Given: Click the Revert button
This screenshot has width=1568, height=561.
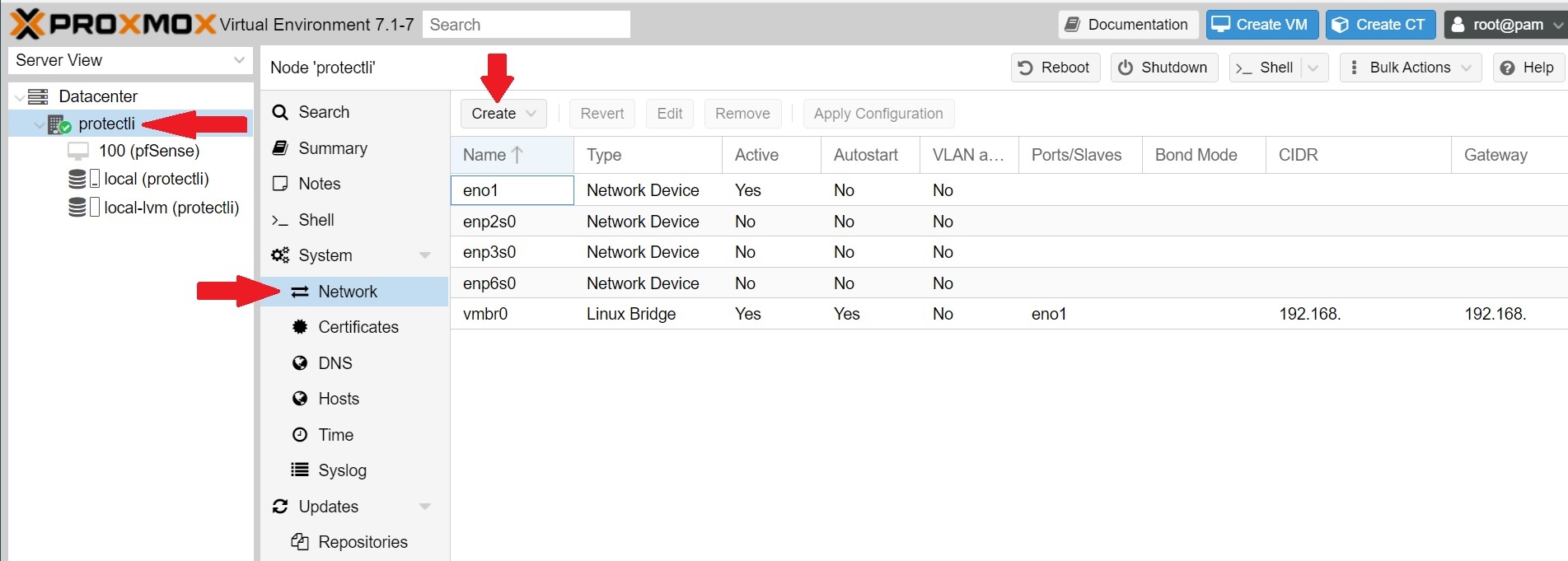Looking at the screenshot, I should 601,114.
